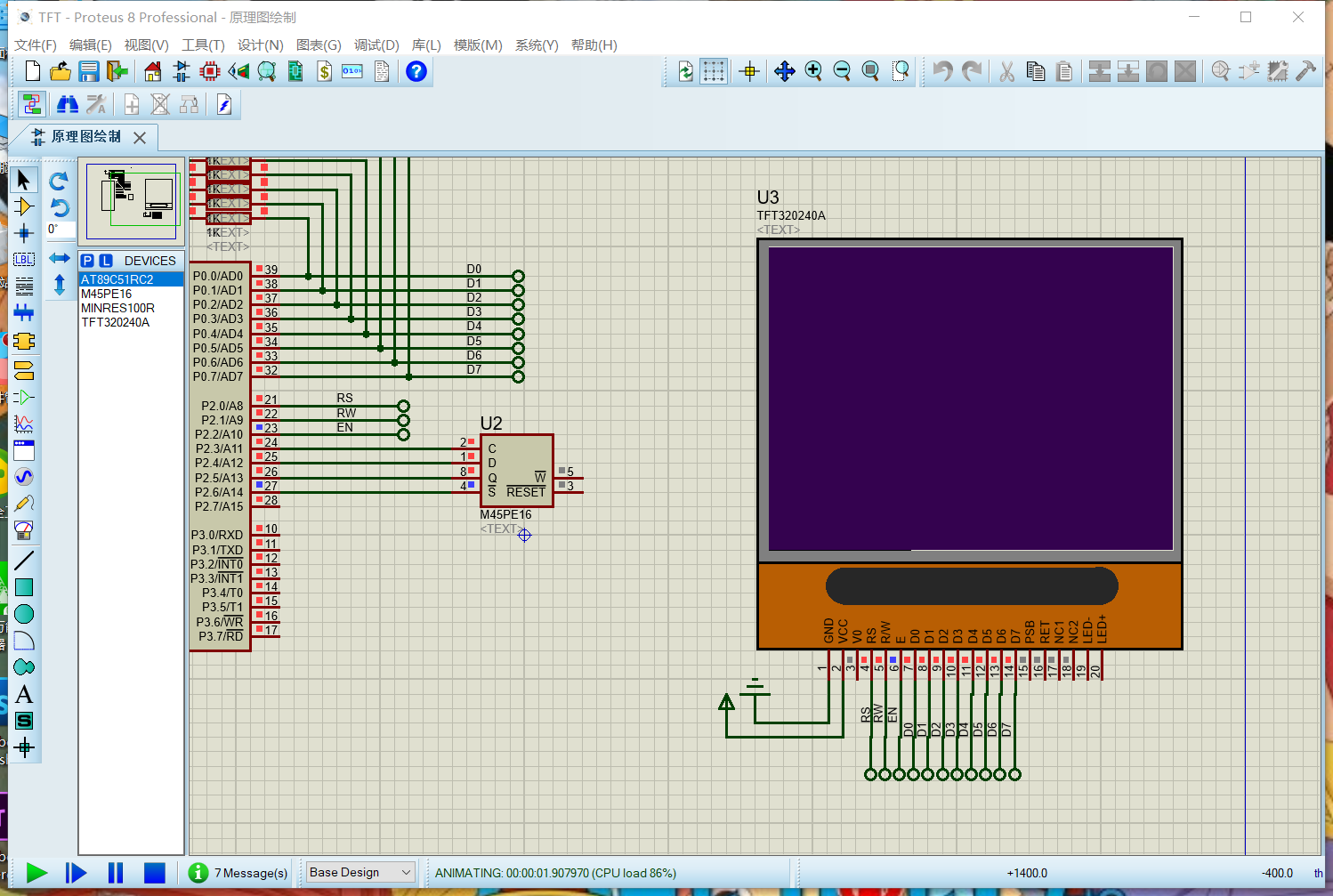Select the 2D text tool (A)
Image resolution: width=1333 pixels, height=896 pixels.
(x=24, y=694)
